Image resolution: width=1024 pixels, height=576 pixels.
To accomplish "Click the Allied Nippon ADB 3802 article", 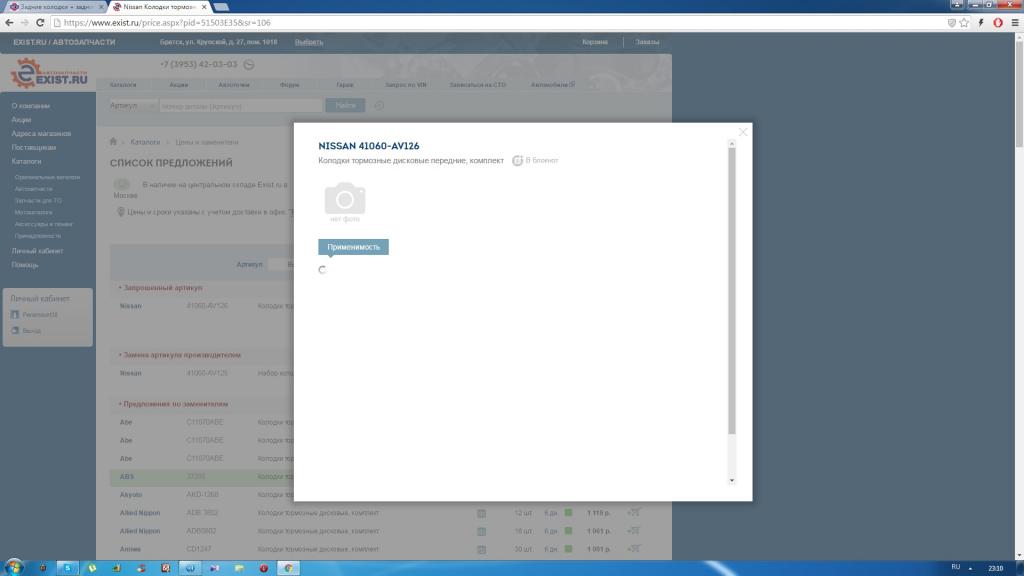I will [202, 513].
